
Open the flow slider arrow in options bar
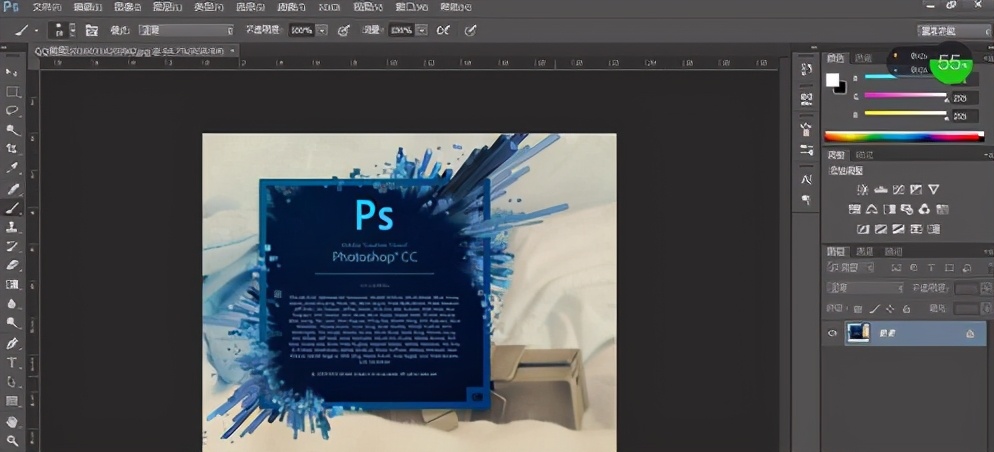[x=422, y=30]
